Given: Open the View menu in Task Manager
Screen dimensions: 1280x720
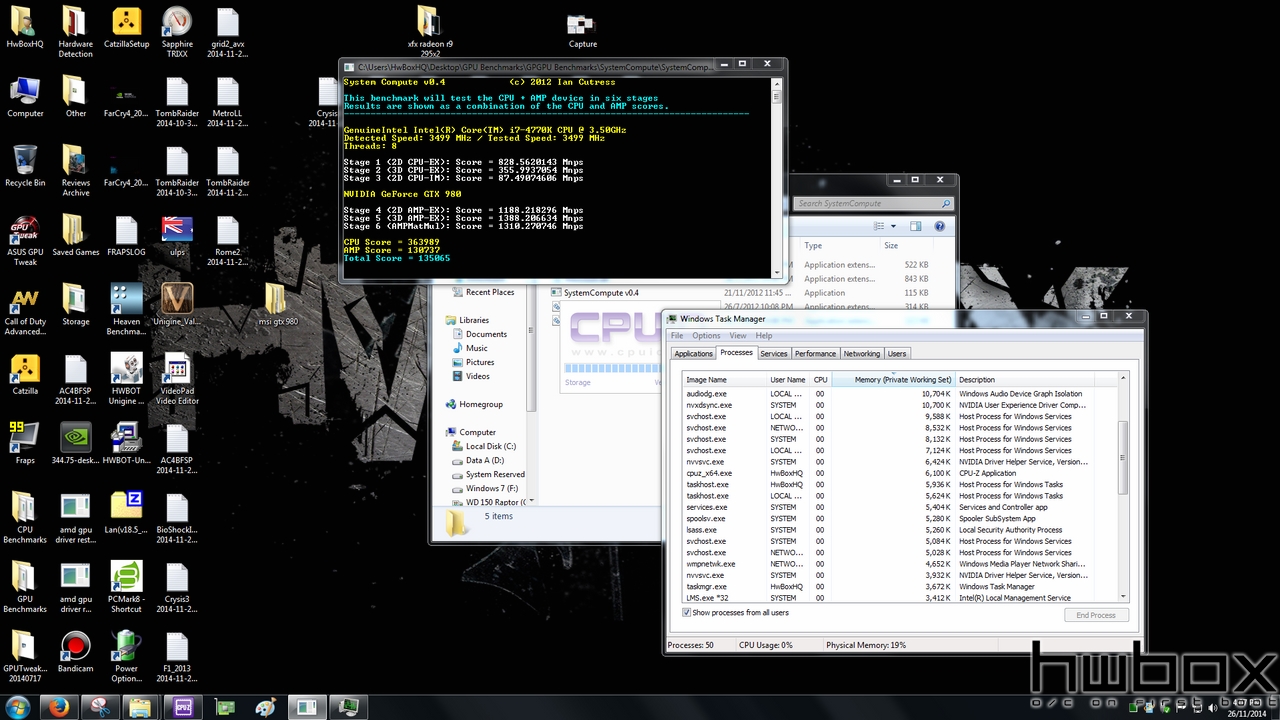Looking at the screenshot, I should tap(737, 336).
